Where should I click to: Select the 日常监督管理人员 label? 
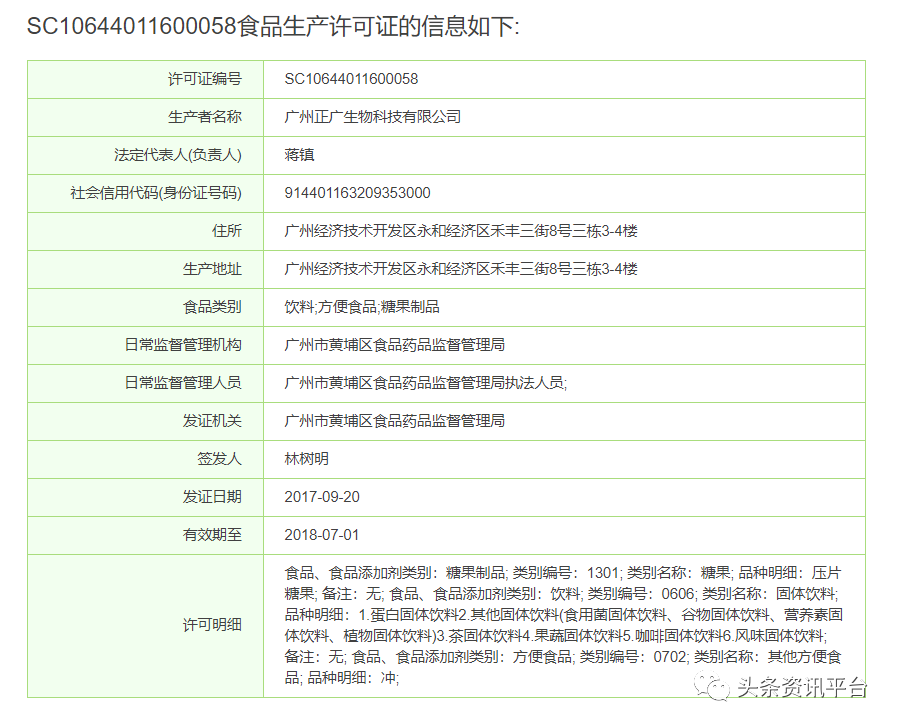point(183,383)
